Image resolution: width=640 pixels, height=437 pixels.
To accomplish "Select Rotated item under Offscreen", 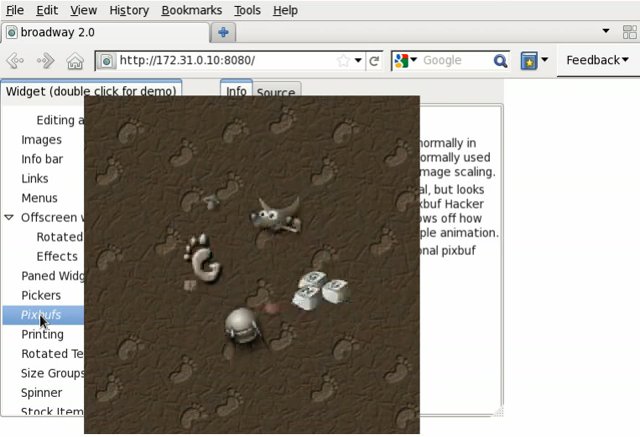I will click(x=60, y=237).
